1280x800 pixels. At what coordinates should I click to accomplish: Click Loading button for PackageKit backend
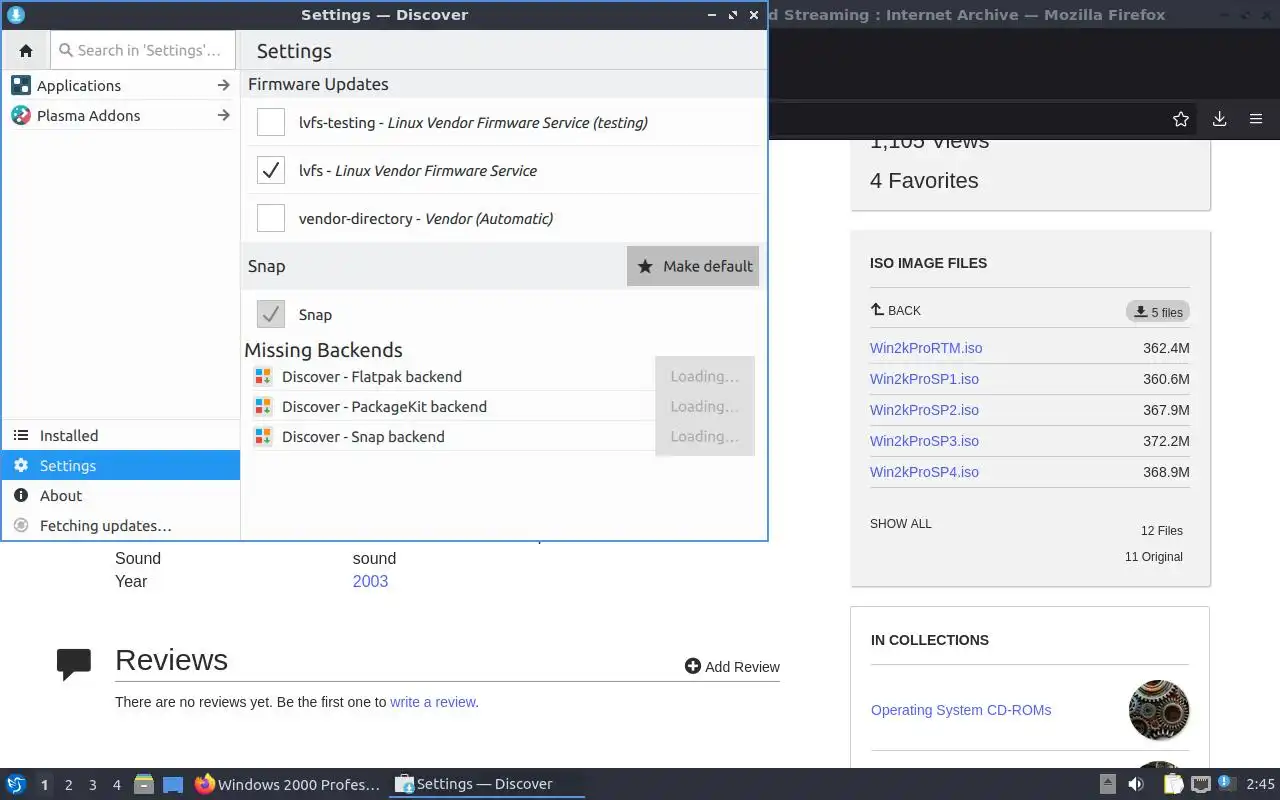point(705,406)
